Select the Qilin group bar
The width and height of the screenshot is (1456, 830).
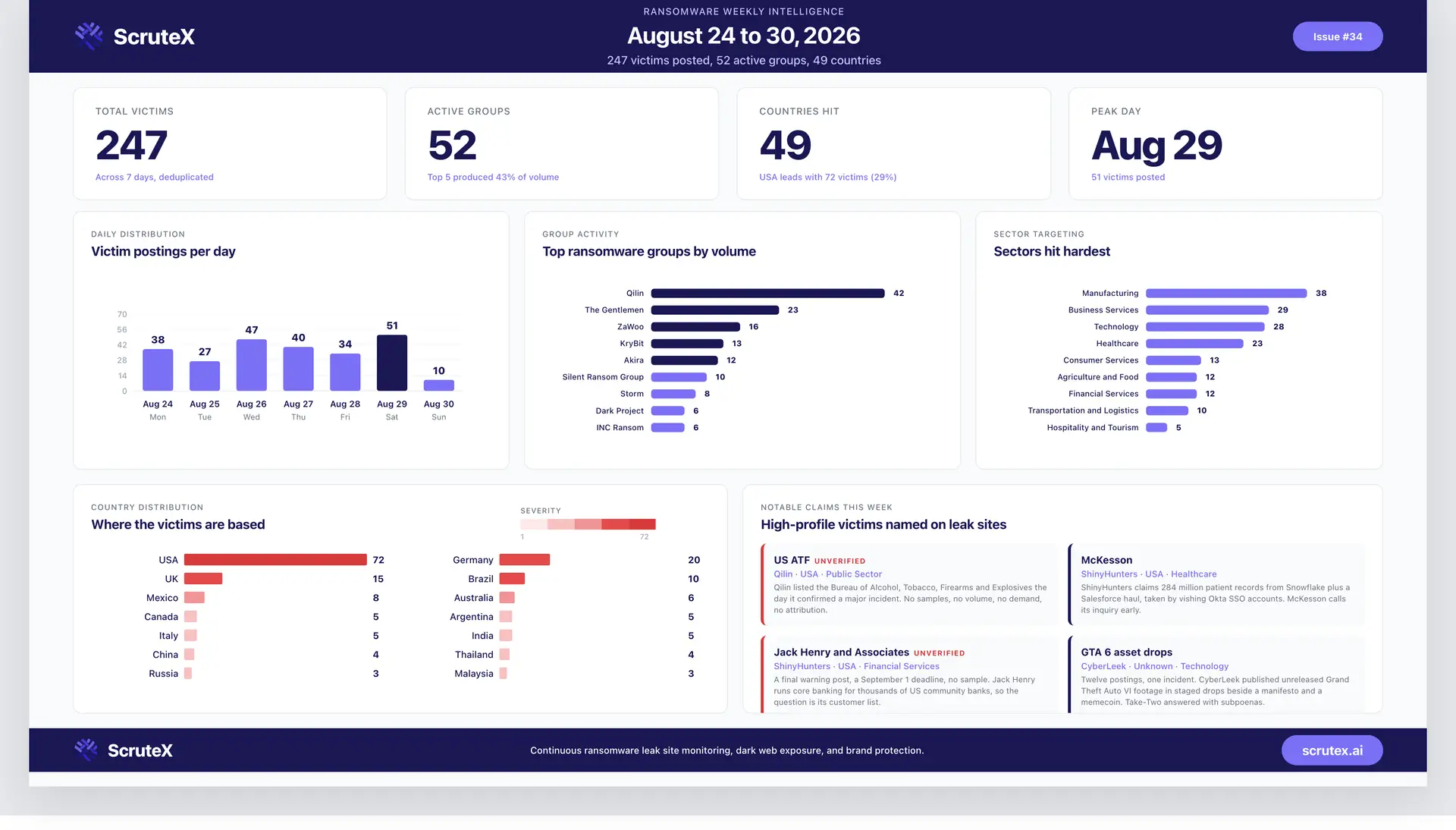767,293
